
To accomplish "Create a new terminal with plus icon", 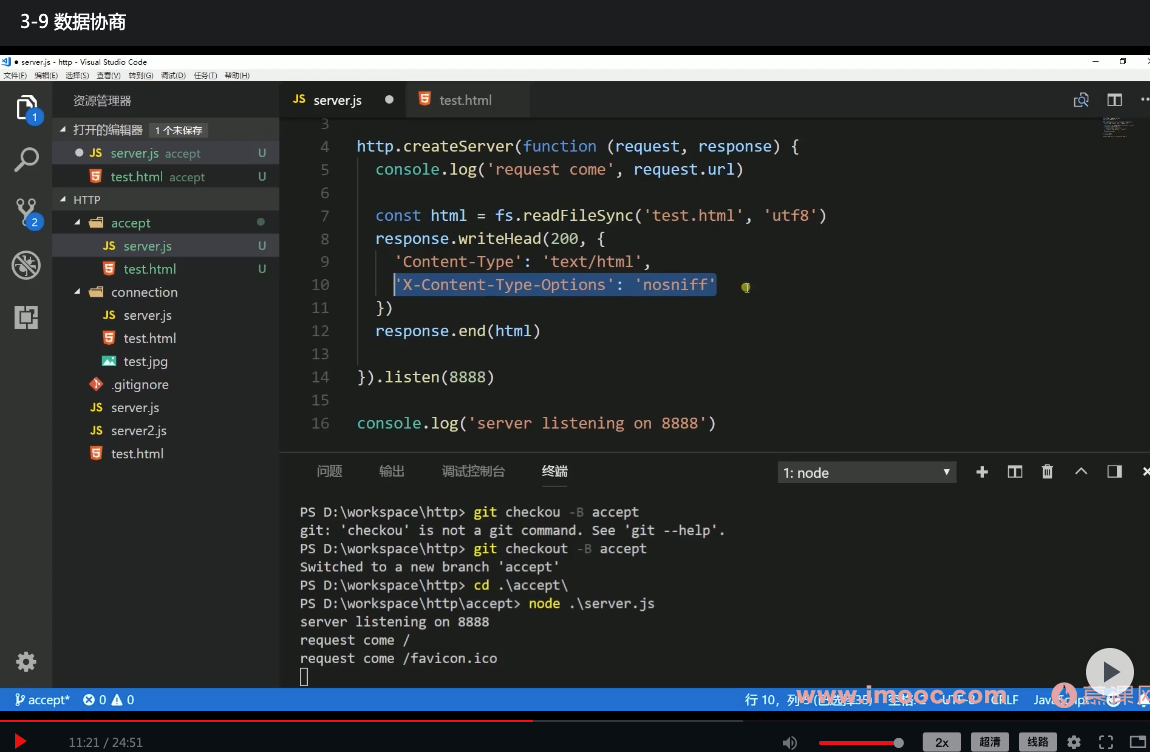I will pos(982,472).
